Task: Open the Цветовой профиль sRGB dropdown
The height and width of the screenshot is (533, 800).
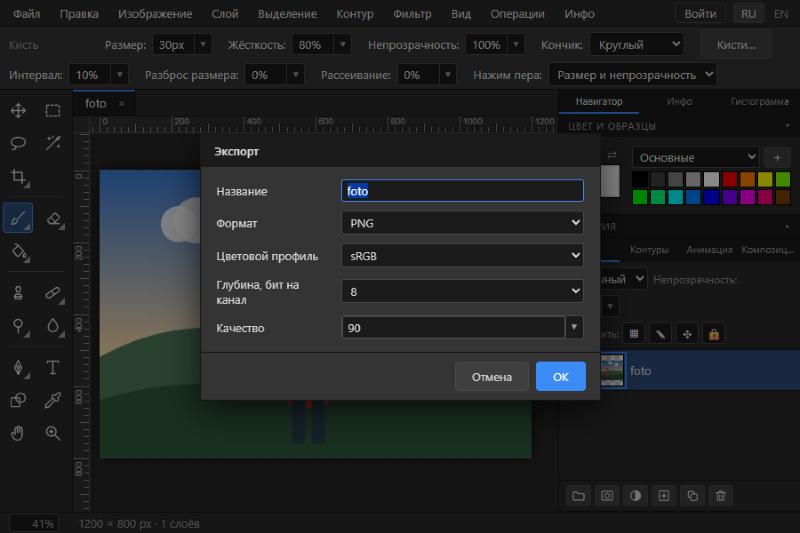Action: pyautogui.click(x=462, y=256)
